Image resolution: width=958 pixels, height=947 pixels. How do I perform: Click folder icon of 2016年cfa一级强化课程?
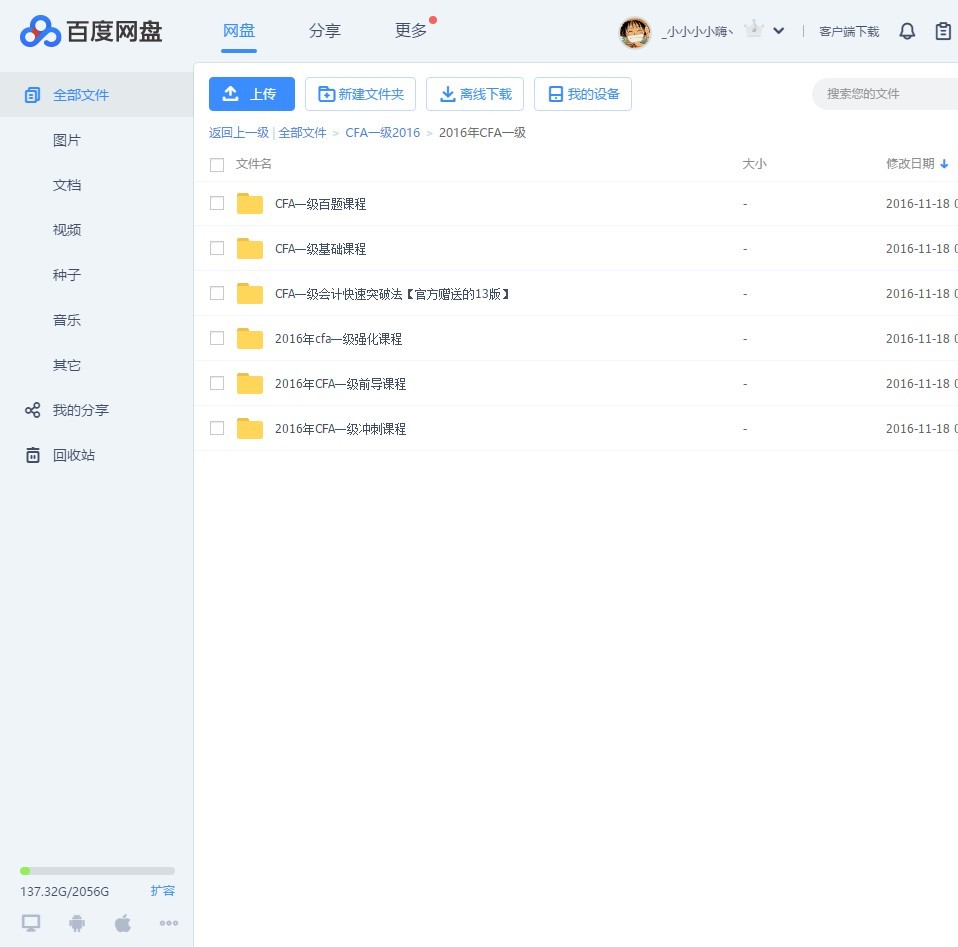point(250,338)
